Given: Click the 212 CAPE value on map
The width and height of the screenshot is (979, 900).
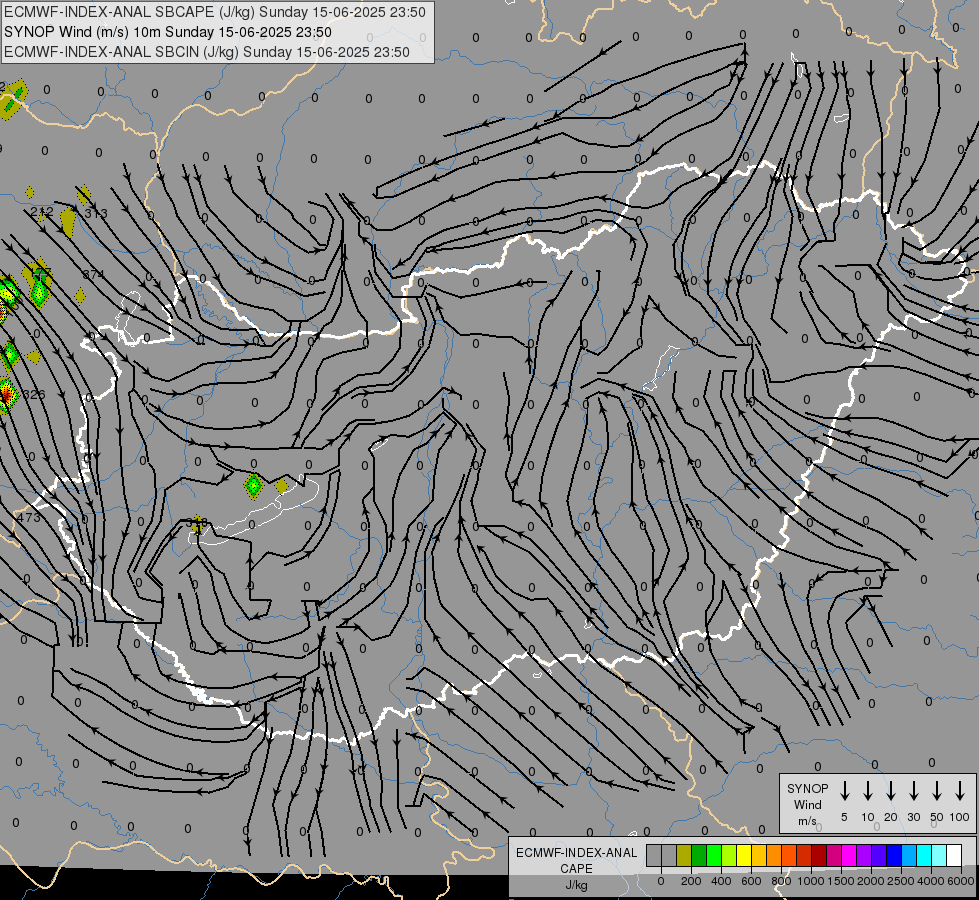Looking at the screenshot, I should [42, 213].
